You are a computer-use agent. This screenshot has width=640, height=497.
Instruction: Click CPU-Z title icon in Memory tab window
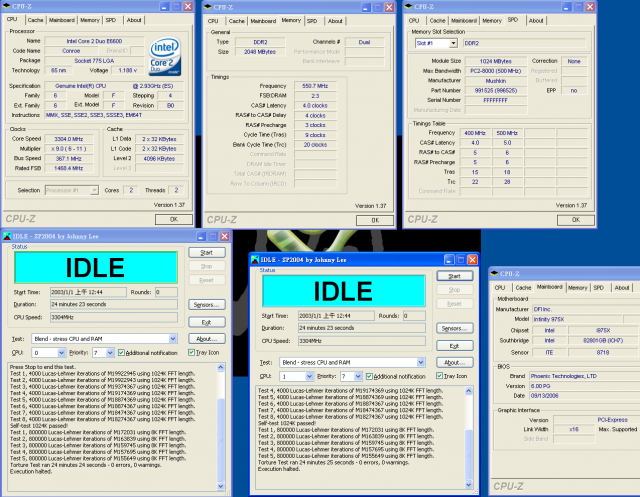point(208,7)
